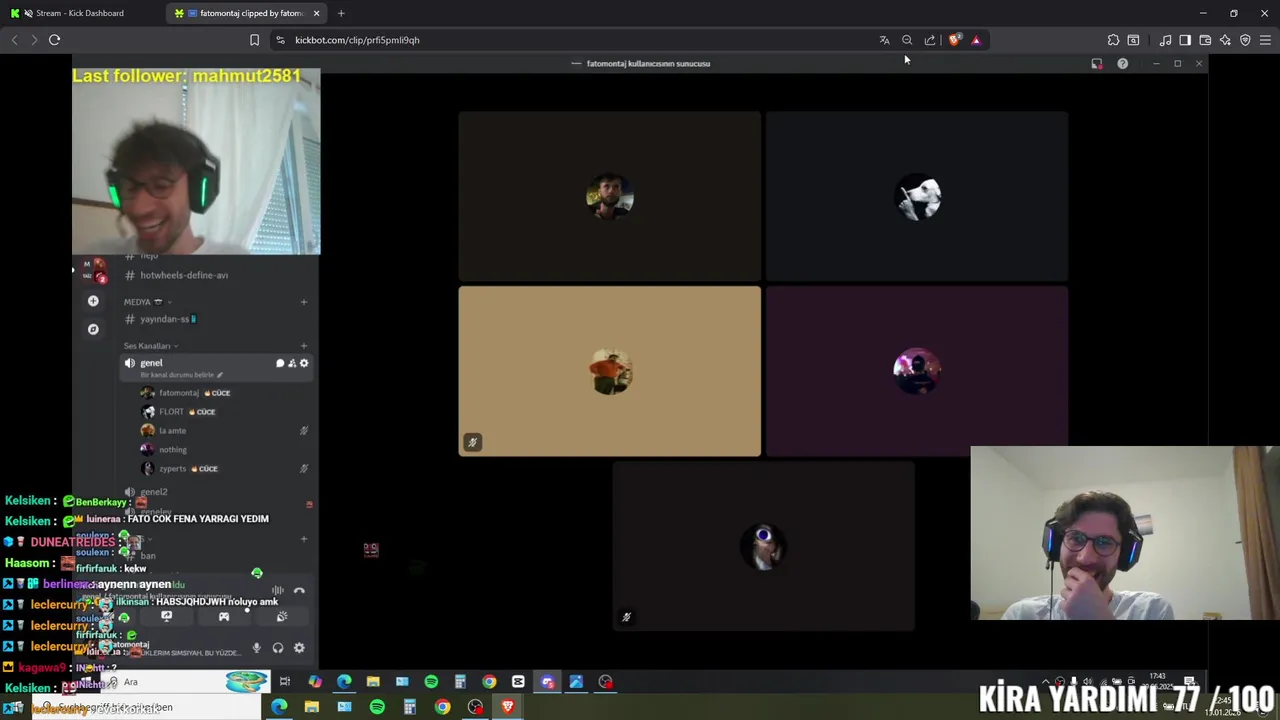Open the browser hamburger menu

coord(1265,40)
